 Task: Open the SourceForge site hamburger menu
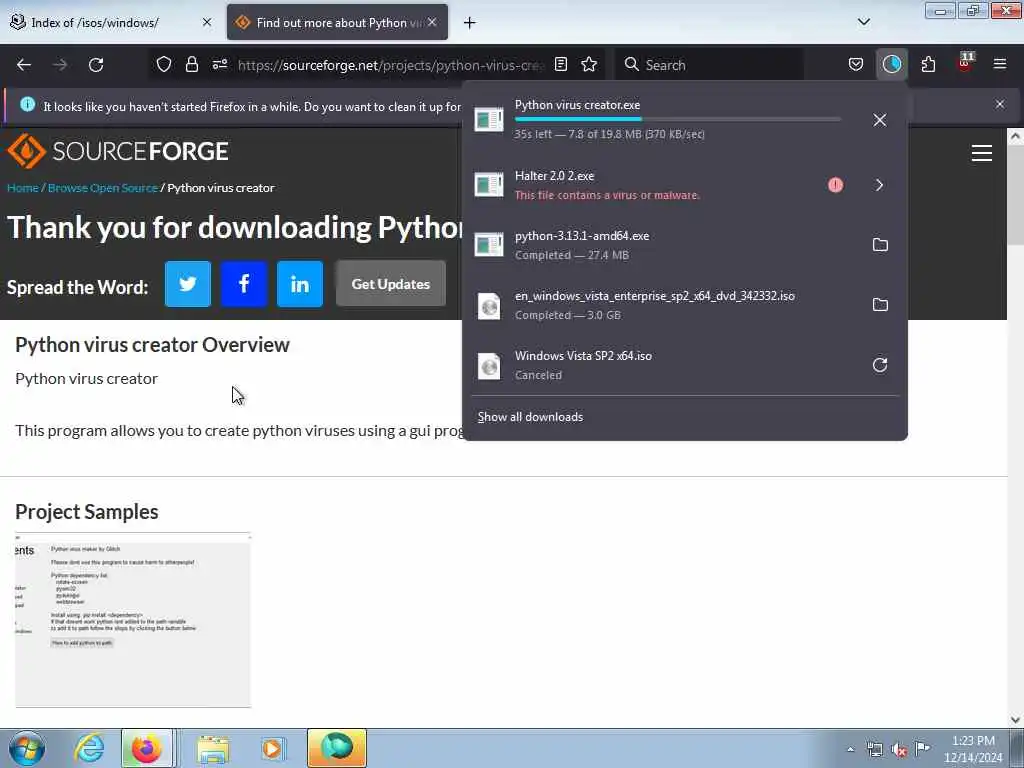point(982,153)
